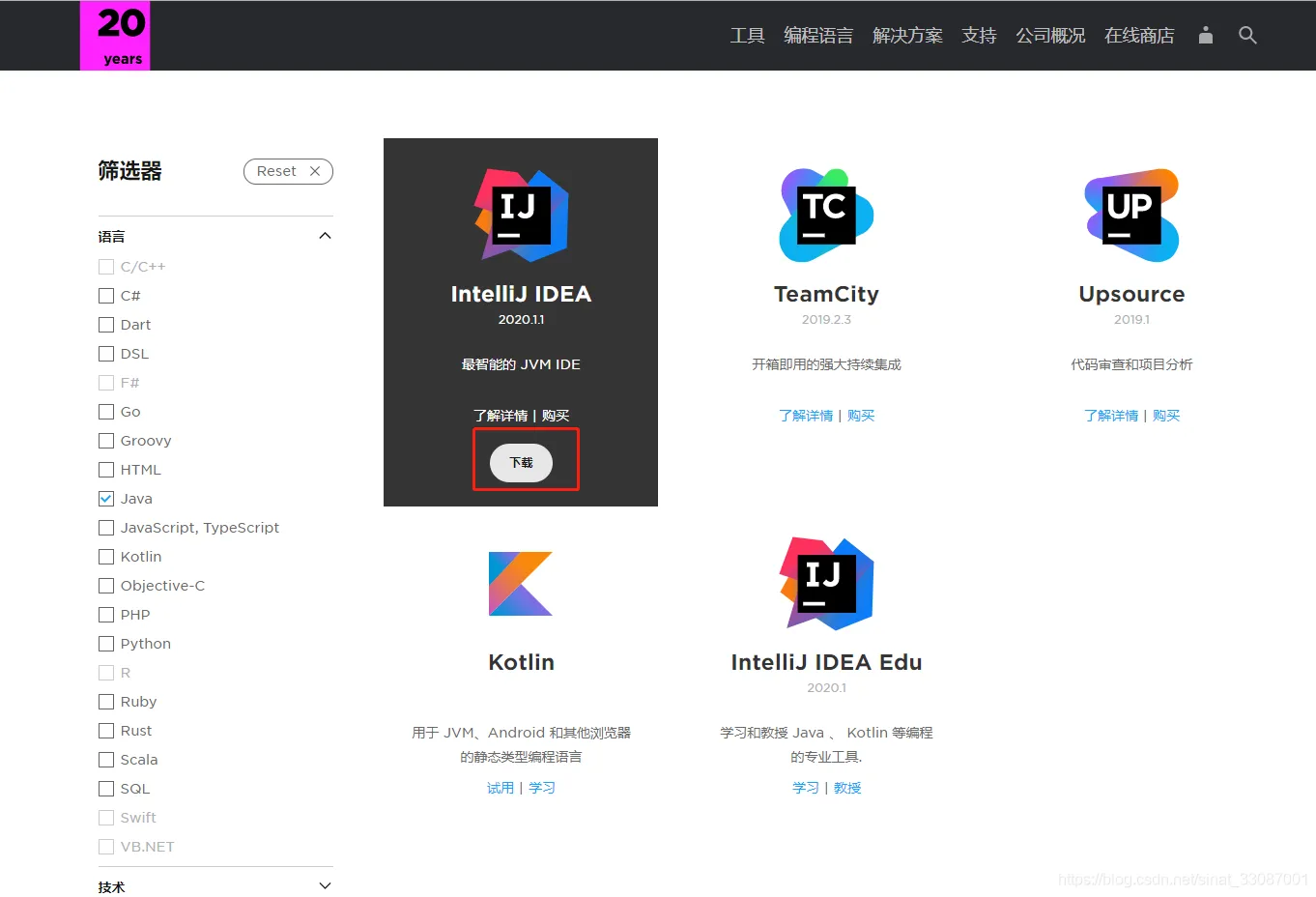Screen dimensions: 1316x897
Task: Open the 在线商店 menu
Action: point(1139,36)
